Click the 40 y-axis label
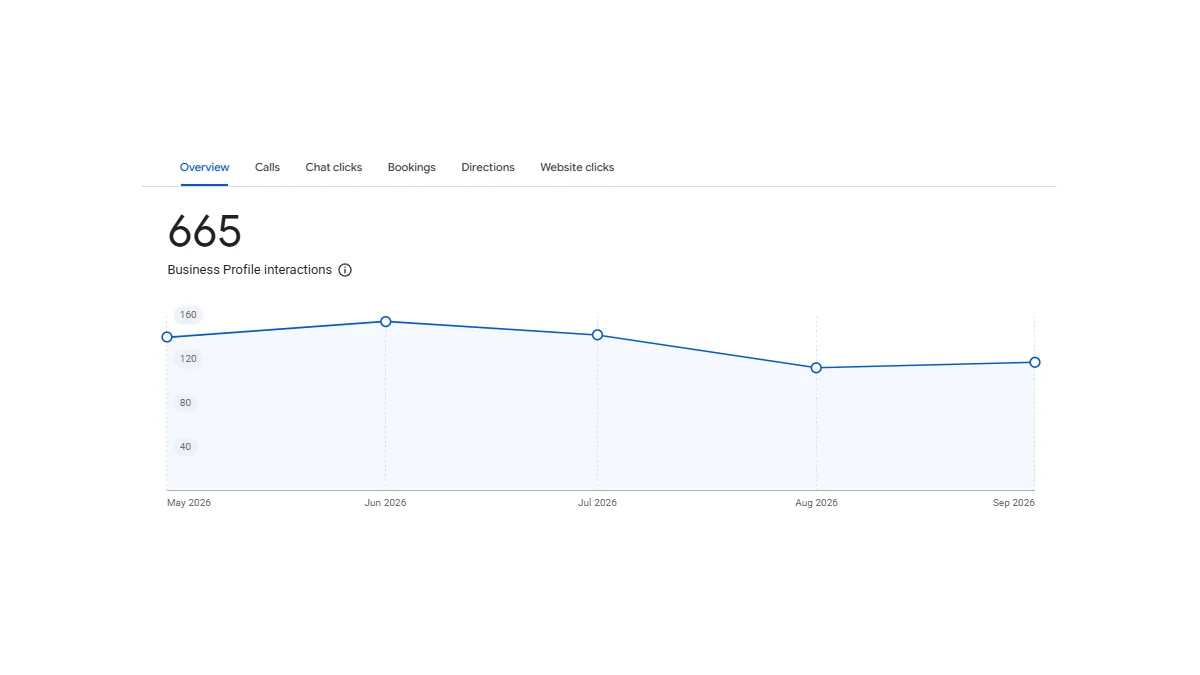The width and height of the screenshot is (1200, 675). point(185,447)
